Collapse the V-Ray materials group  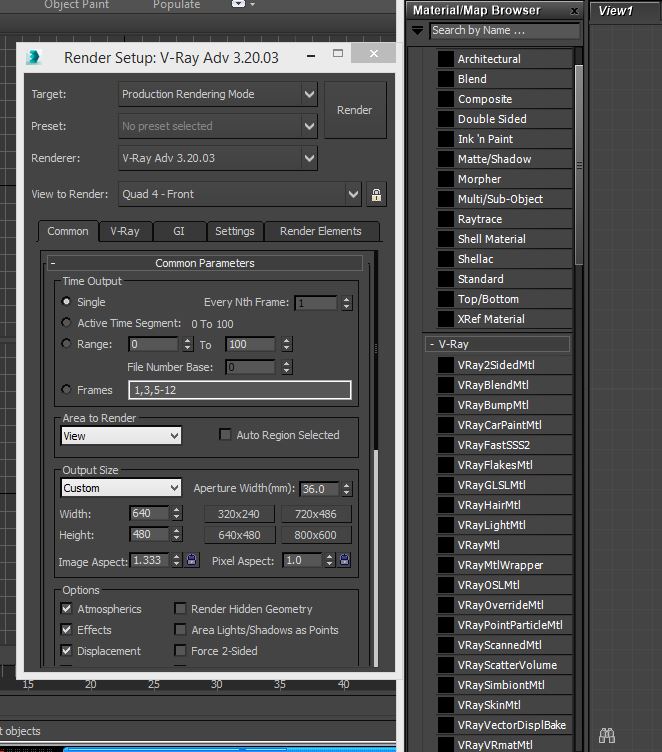(x=497, y=344)
